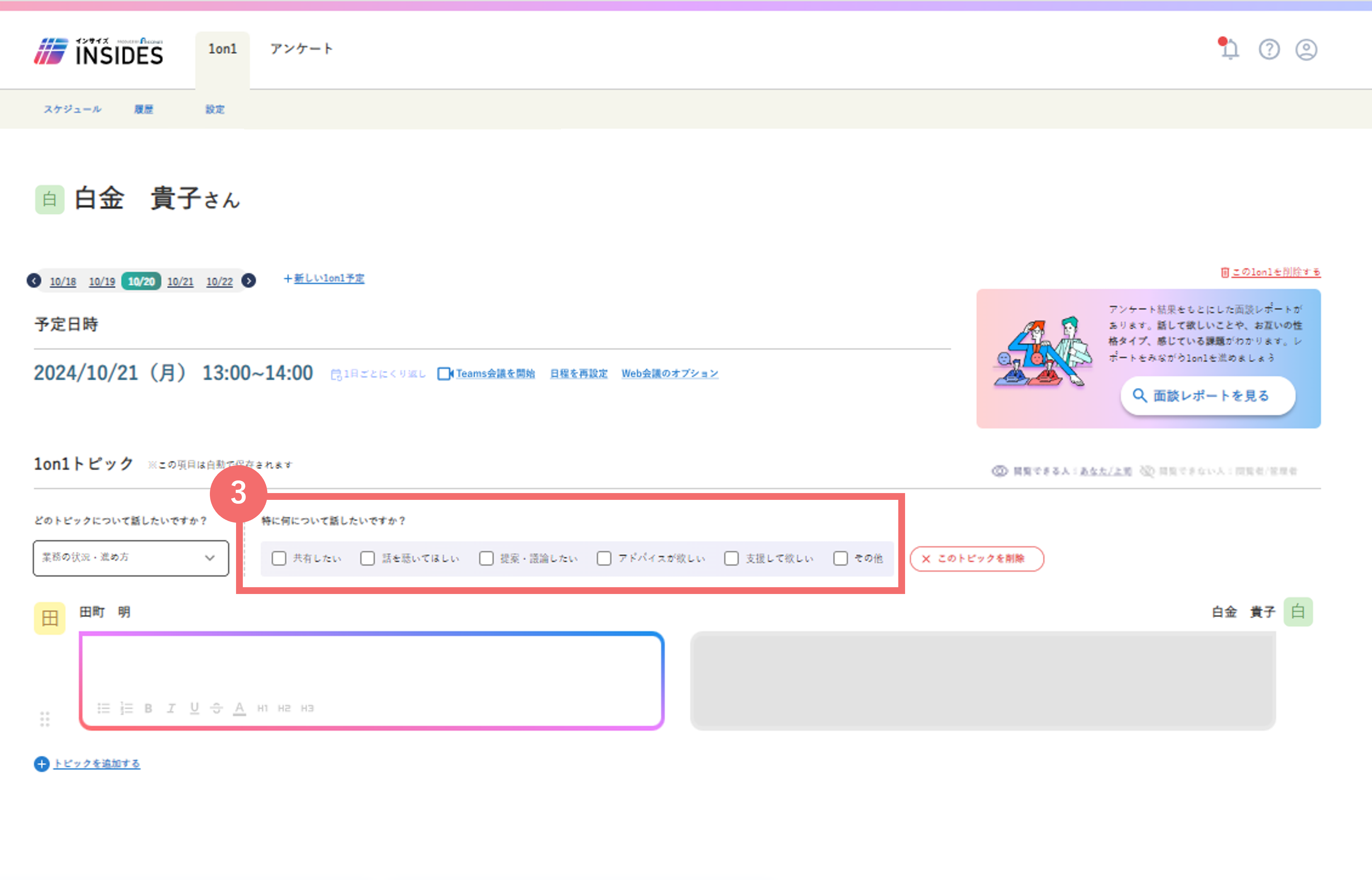Toggle italic formatting
The height and width of the screenshot is (880, 1372).
tap(171, 708)
